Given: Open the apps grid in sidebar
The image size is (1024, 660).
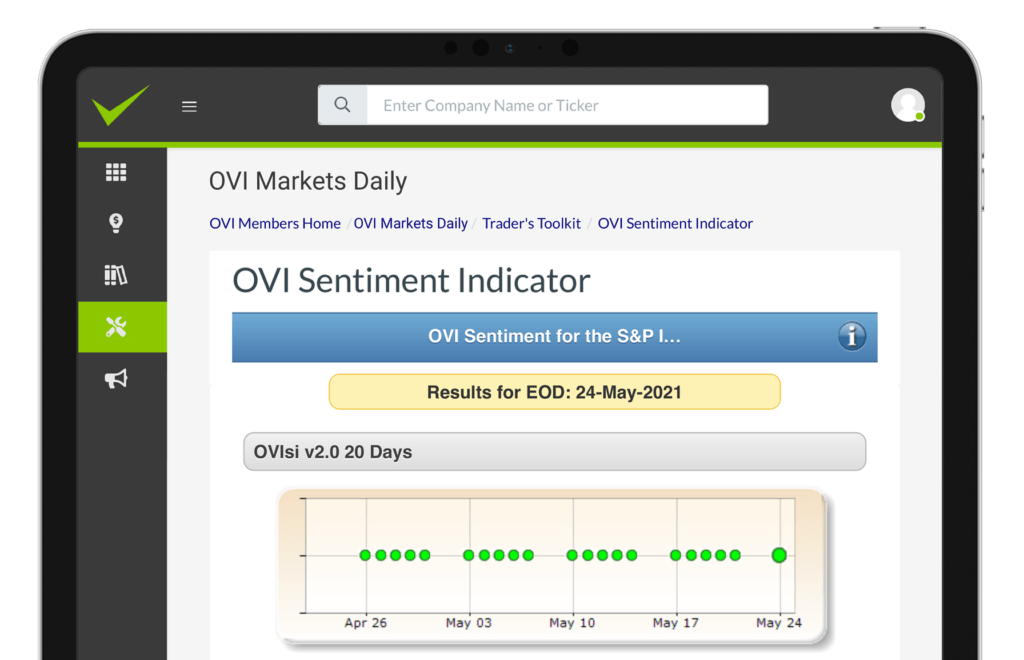Looking at the screenshot, I should point(116,172).
